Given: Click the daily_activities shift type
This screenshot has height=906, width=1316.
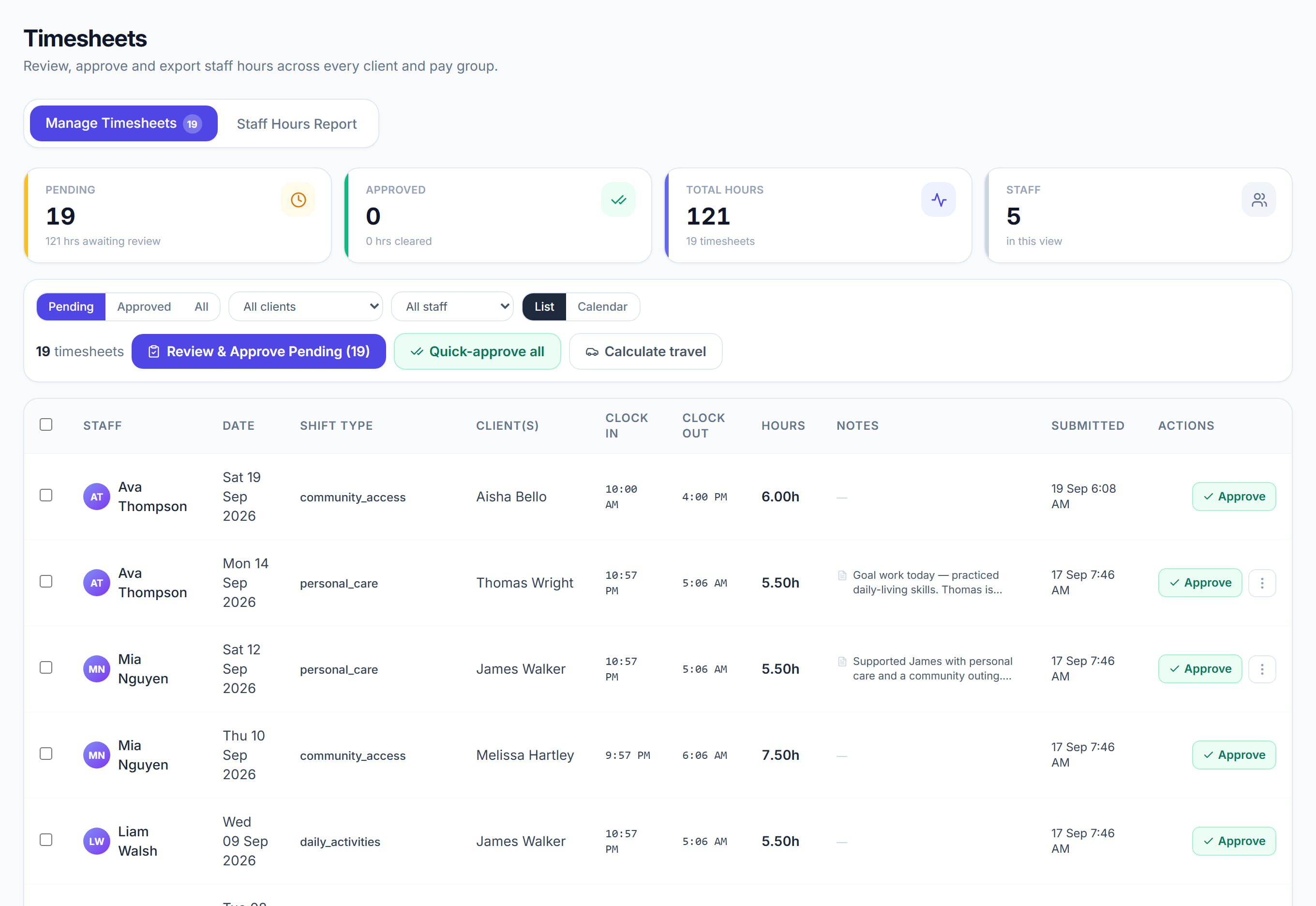Looking at the screenshot, I should tap(340, 842).
